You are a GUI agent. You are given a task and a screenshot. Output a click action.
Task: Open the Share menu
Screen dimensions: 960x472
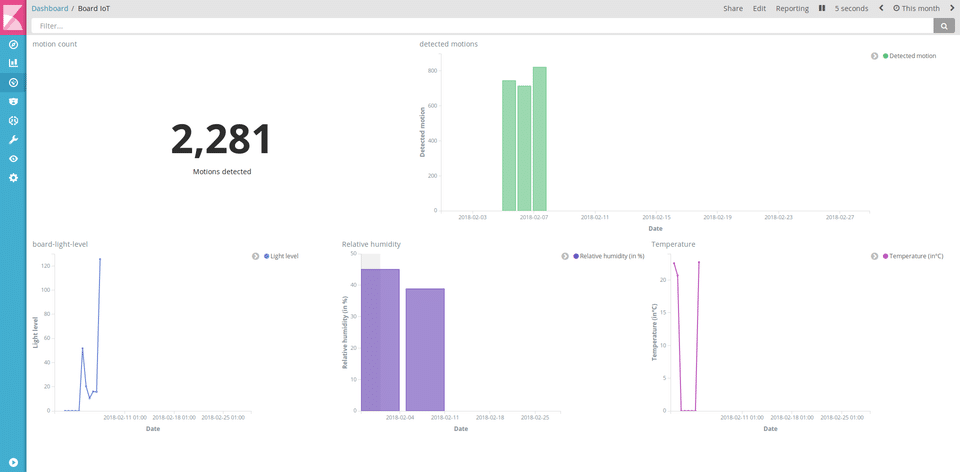click(x=733, y=8)
